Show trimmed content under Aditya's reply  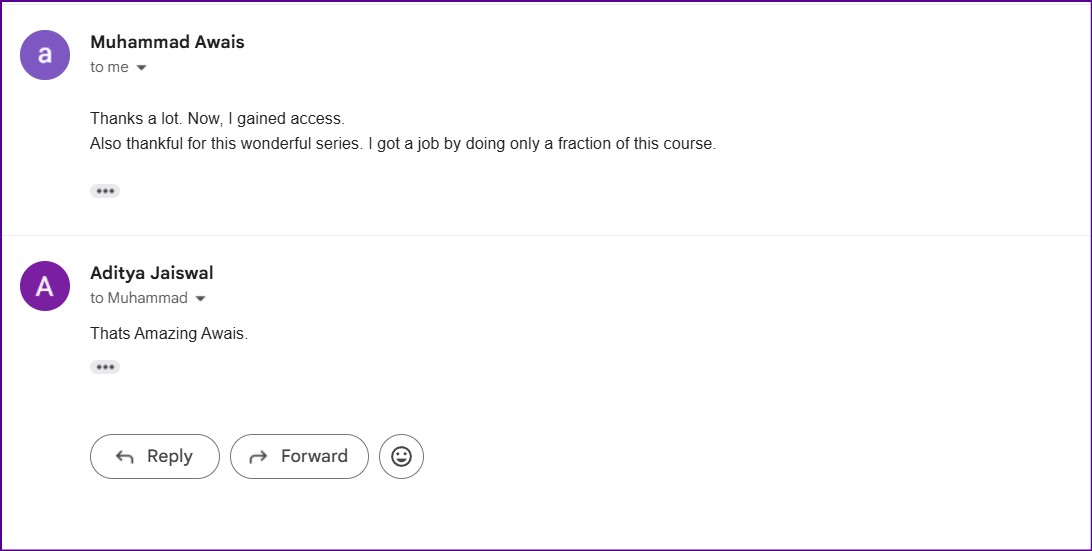[x=105, y=367]
